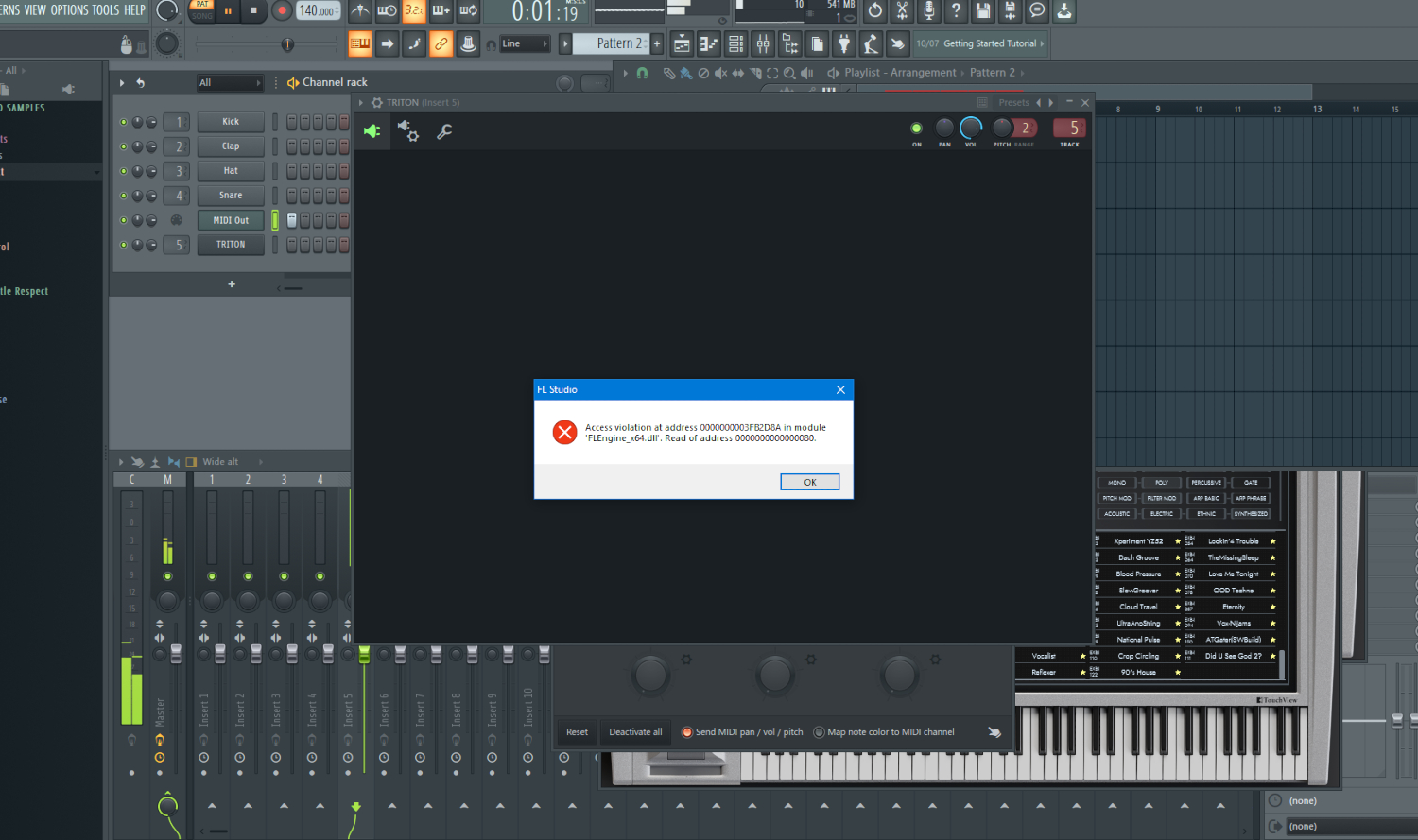Viewport: 1418px width, 840px height.
Task: Click the save project floppy icon
Action: (x=983, y=11)
